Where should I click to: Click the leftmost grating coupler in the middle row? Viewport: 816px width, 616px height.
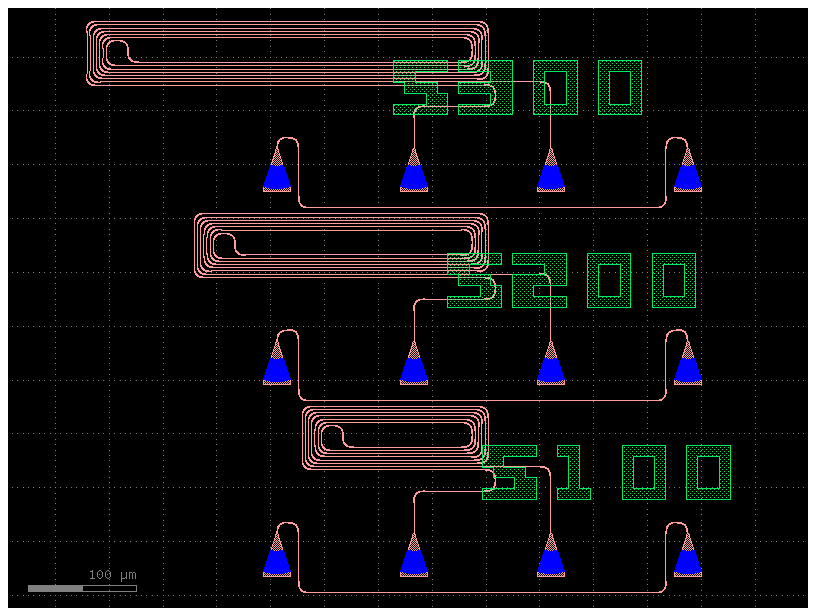[277, 365]
